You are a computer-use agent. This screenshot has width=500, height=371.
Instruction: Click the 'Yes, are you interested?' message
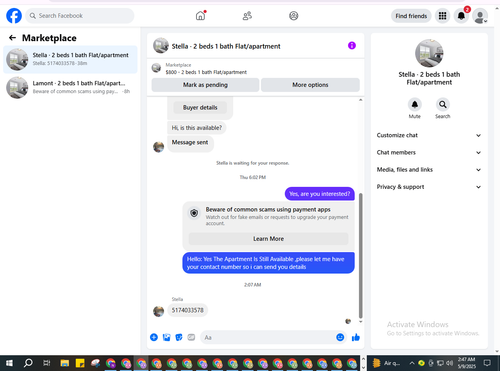320,194
